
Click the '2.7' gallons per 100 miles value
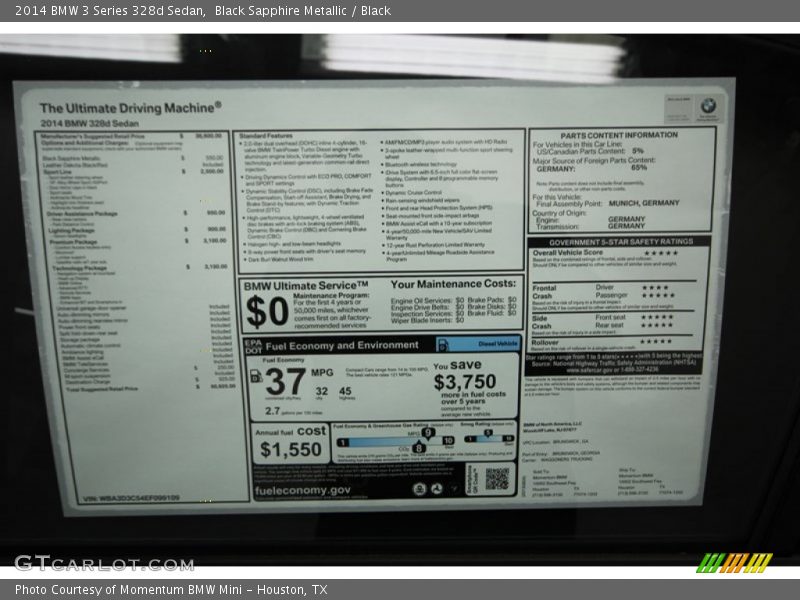(272, 411)
